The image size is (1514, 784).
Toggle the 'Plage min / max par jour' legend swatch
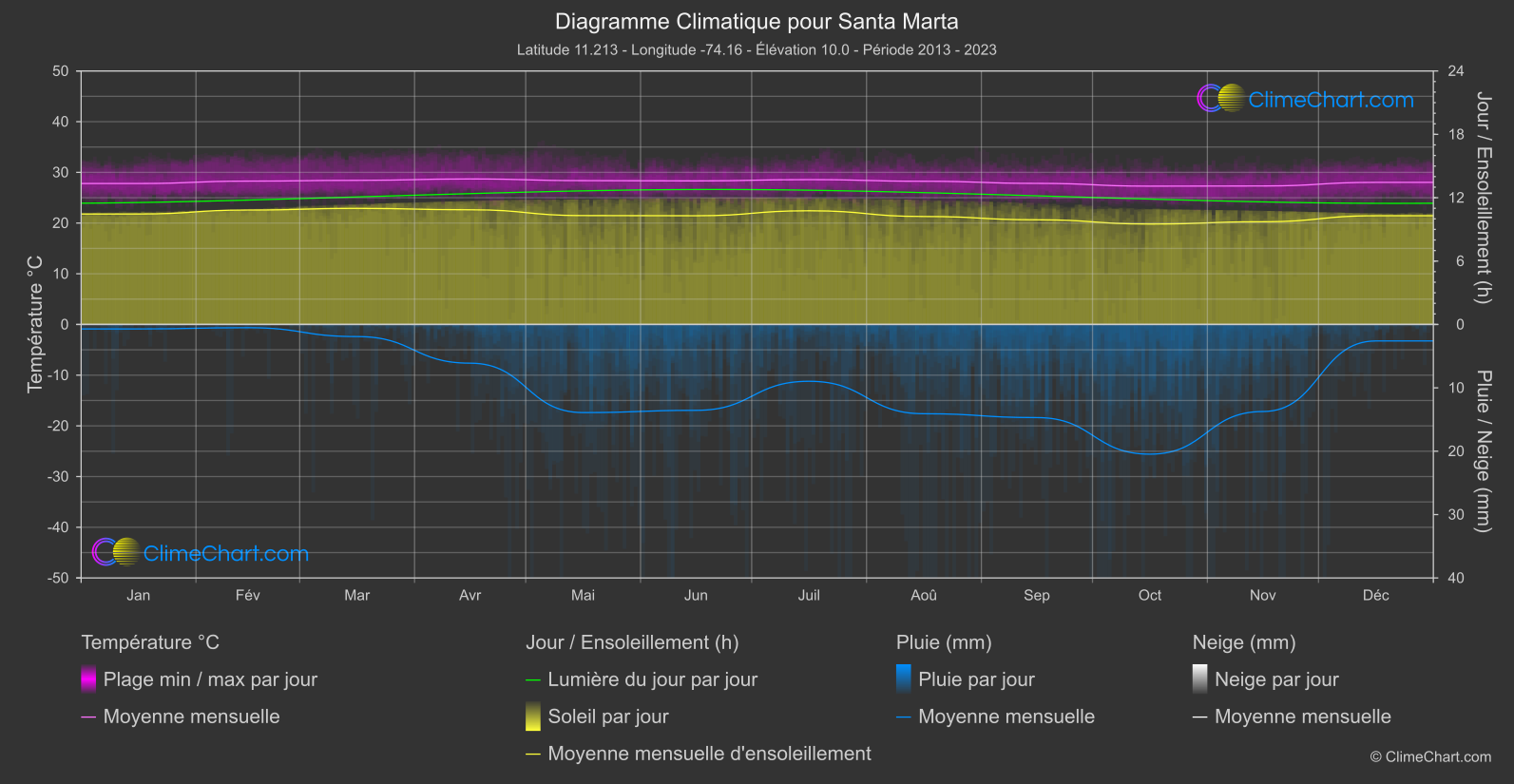88,679
